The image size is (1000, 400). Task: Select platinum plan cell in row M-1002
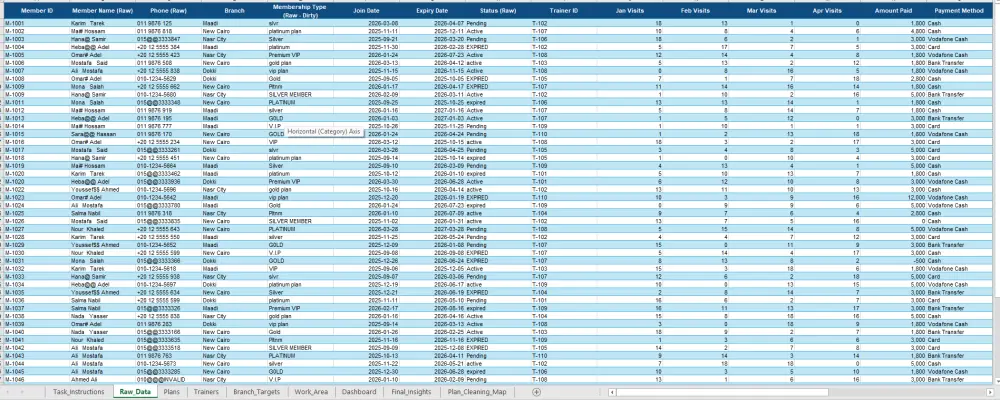click(x=300, y=31)
